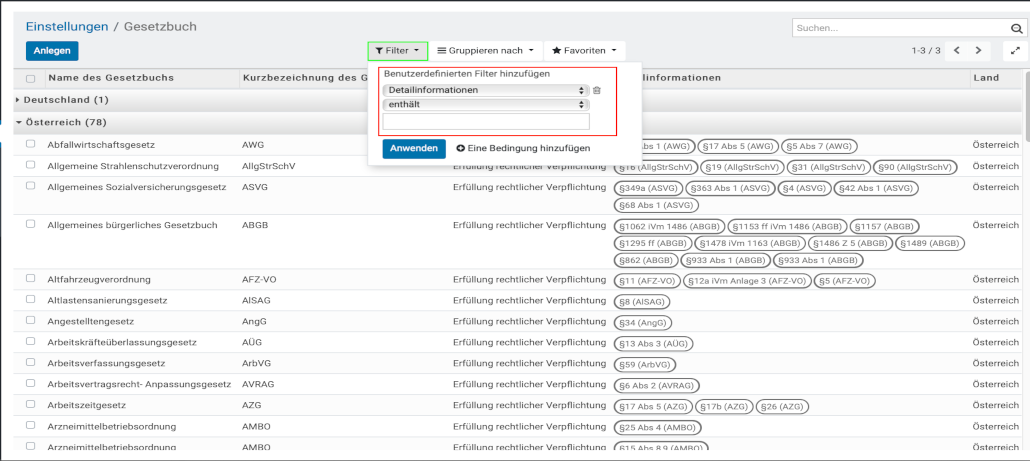The height and width of the screenshot is (461, 1030).
Task: Click the expand fullscreen arrows icon
Action: [x=1016, y=50]
